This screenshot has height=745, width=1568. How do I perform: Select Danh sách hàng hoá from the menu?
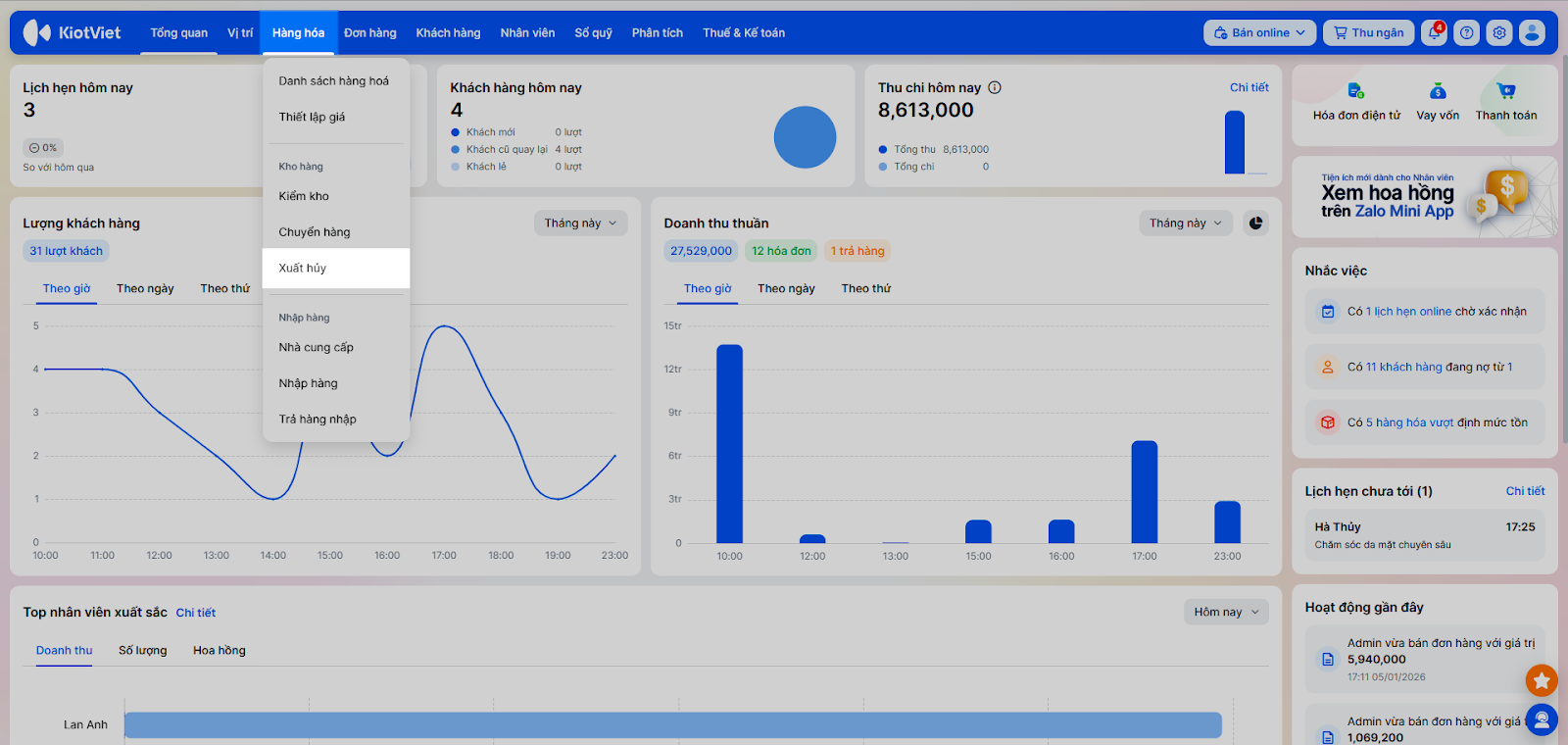336,81
